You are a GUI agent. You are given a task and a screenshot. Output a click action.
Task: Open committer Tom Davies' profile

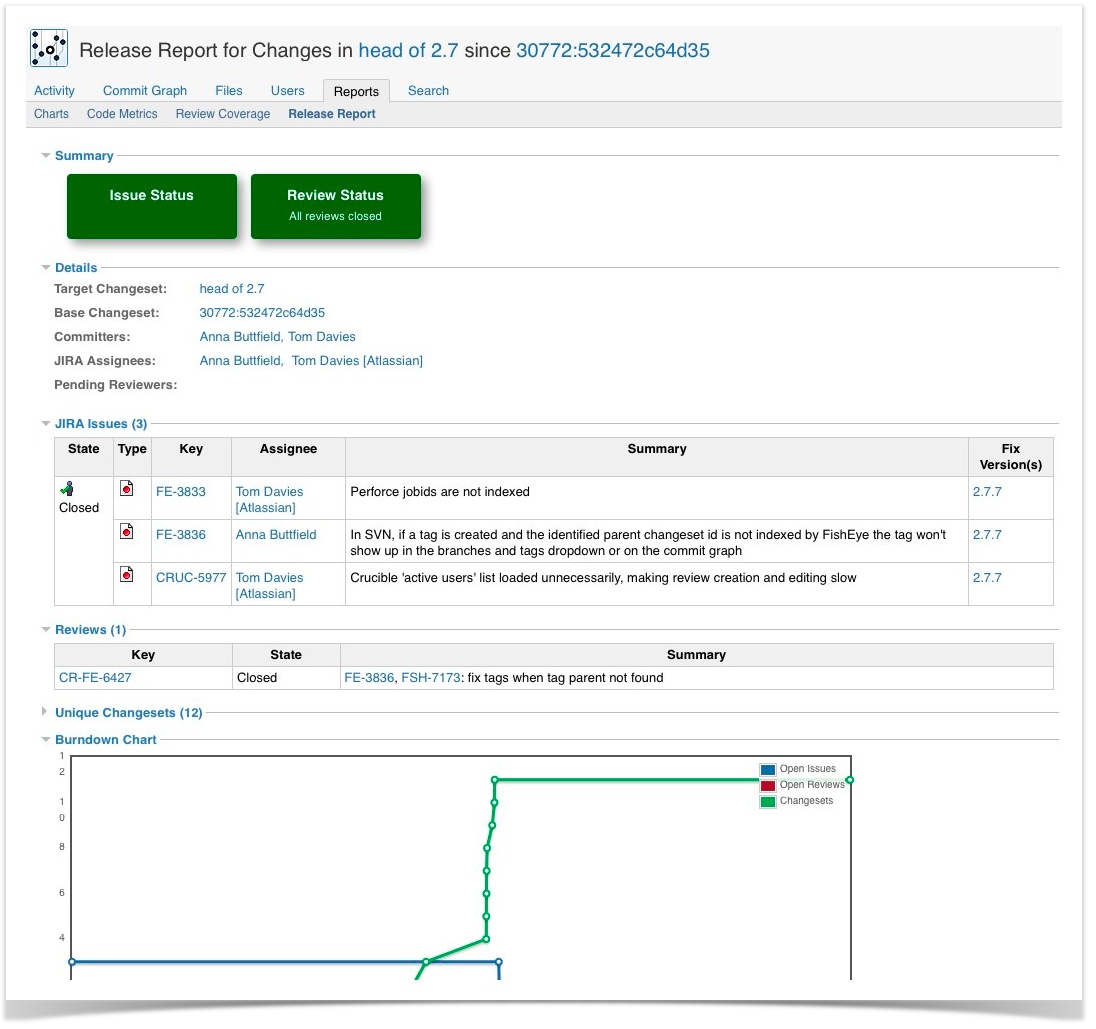pyautogui.click(x=322, y=337)
